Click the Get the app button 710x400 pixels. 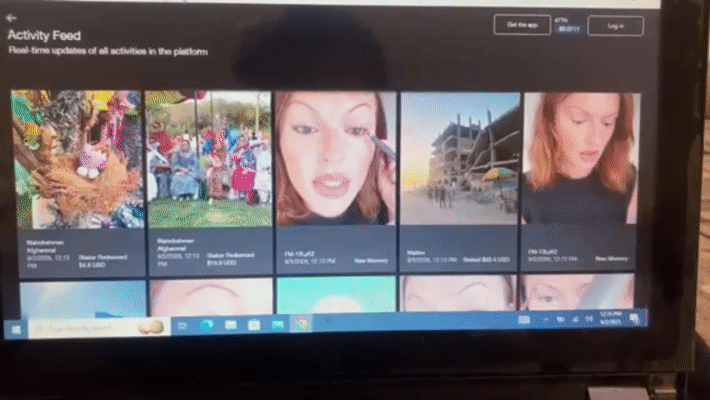[x=522, y=24]
